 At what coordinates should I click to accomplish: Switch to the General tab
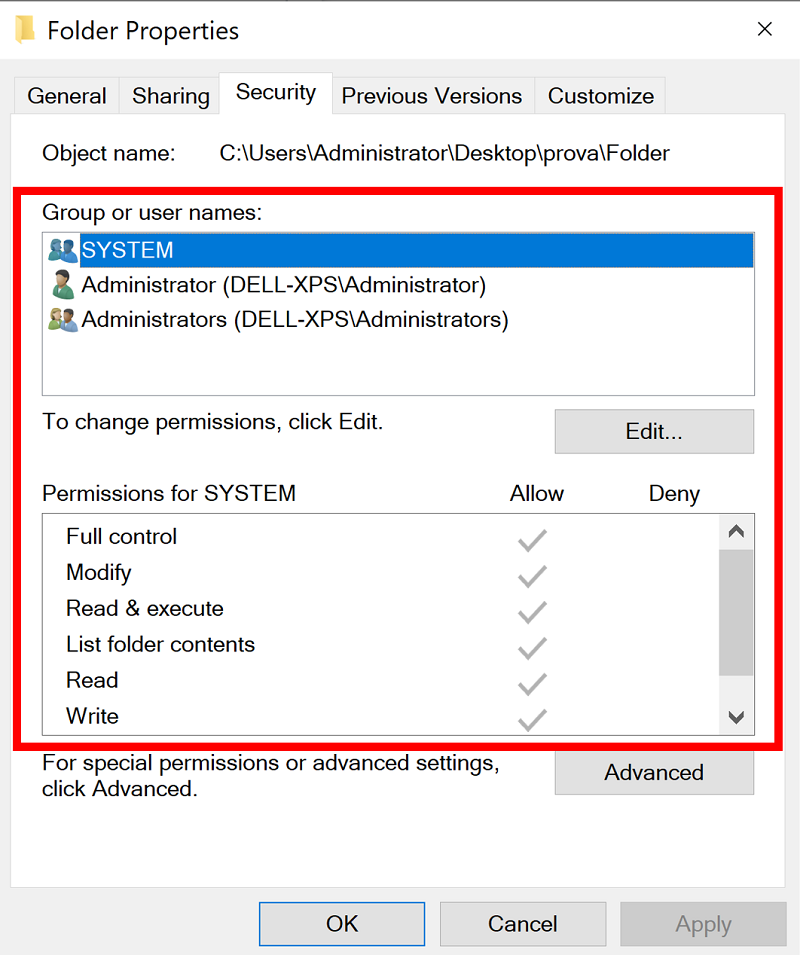tap(66, 95)
